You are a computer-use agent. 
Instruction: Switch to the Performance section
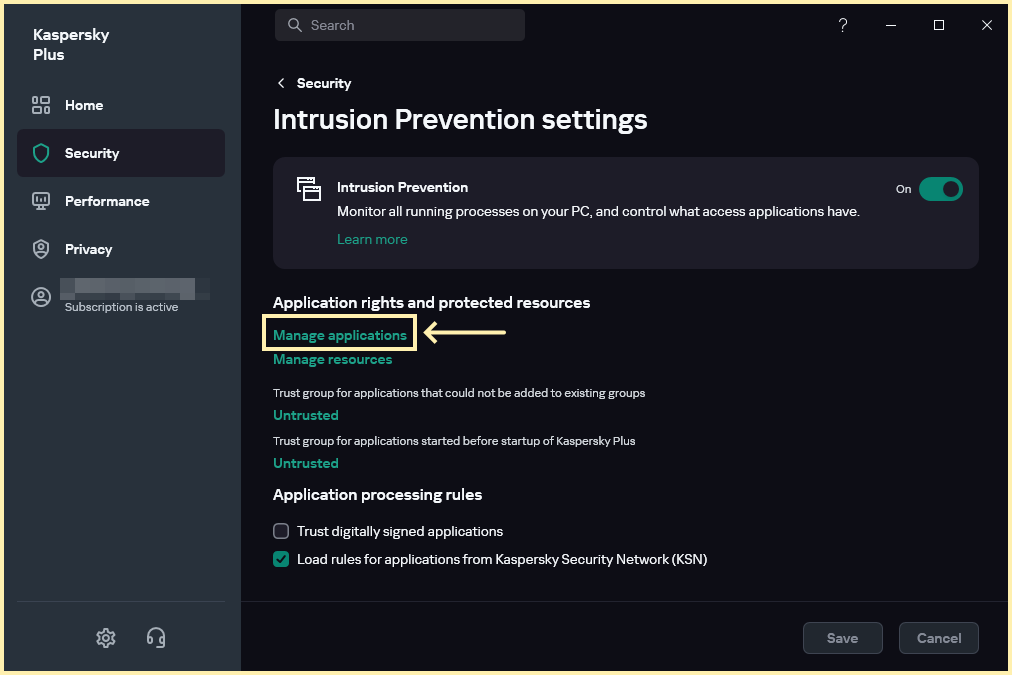pyautogui.click(x=107, y=201)
